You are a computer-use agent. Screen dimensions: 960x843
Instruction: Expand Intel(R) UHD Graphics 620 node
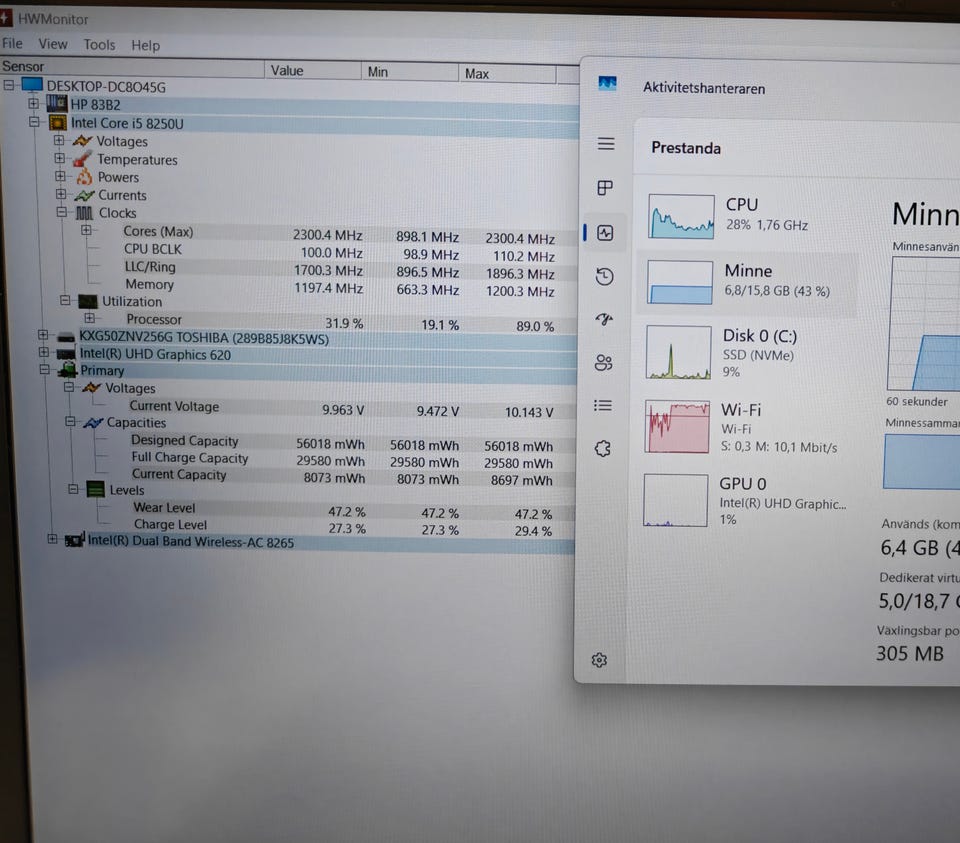click(43, 352)
